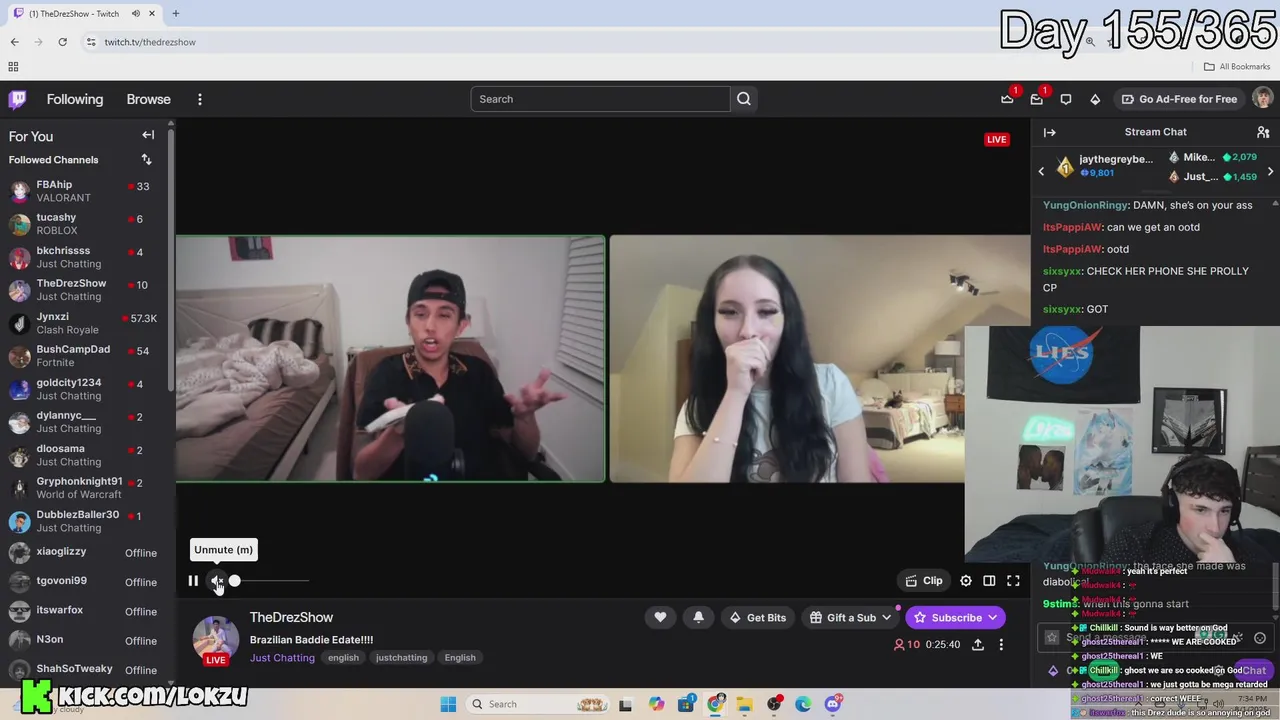The height and width of the screenshot is (720, 1280).
Task: Go back in Chrome
Action: [14, 42]
